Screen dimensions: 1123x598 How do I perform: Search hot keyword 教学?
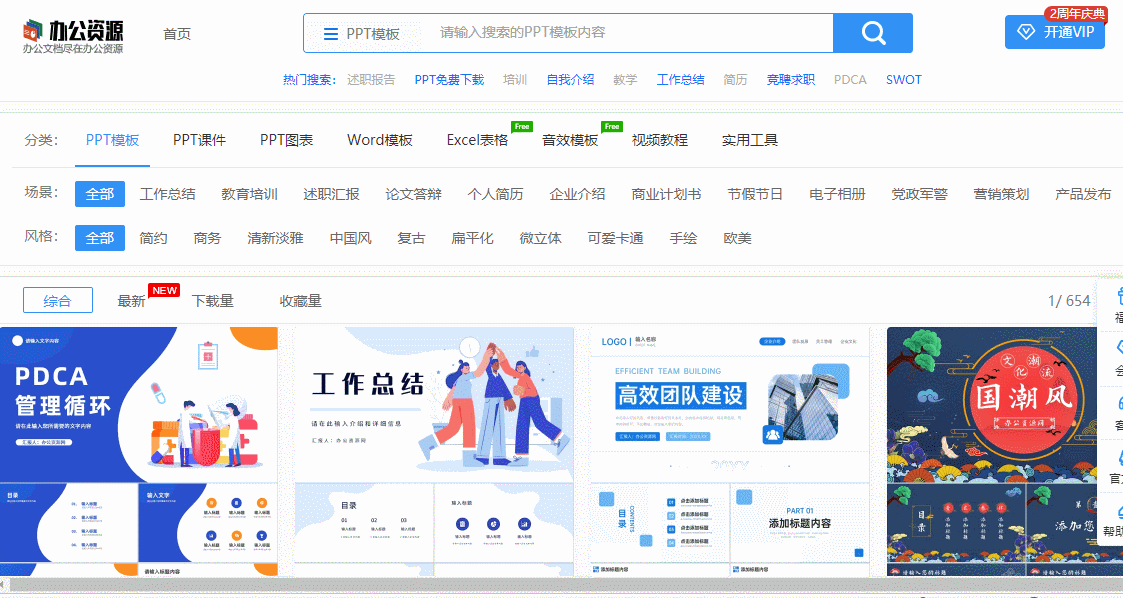pyautogui.click(x=625, y=79)
